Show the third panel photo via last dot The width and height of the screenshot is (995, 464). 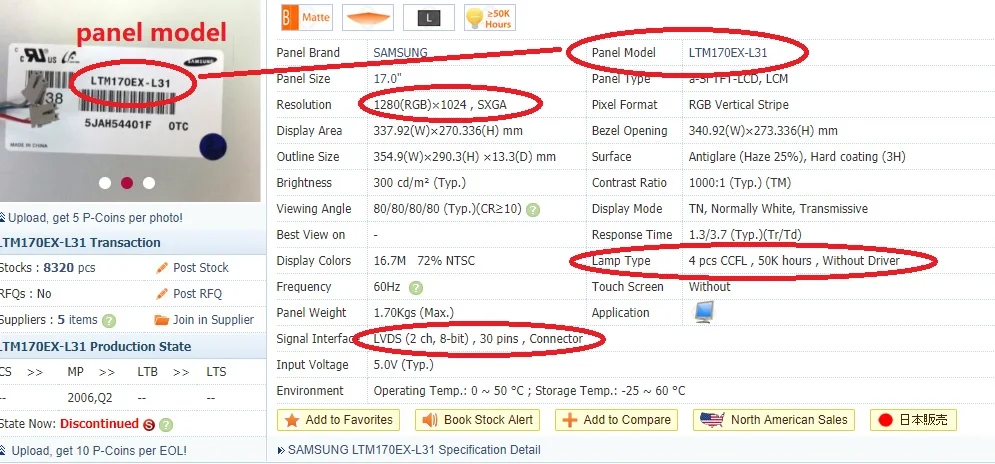pos(149,183)
